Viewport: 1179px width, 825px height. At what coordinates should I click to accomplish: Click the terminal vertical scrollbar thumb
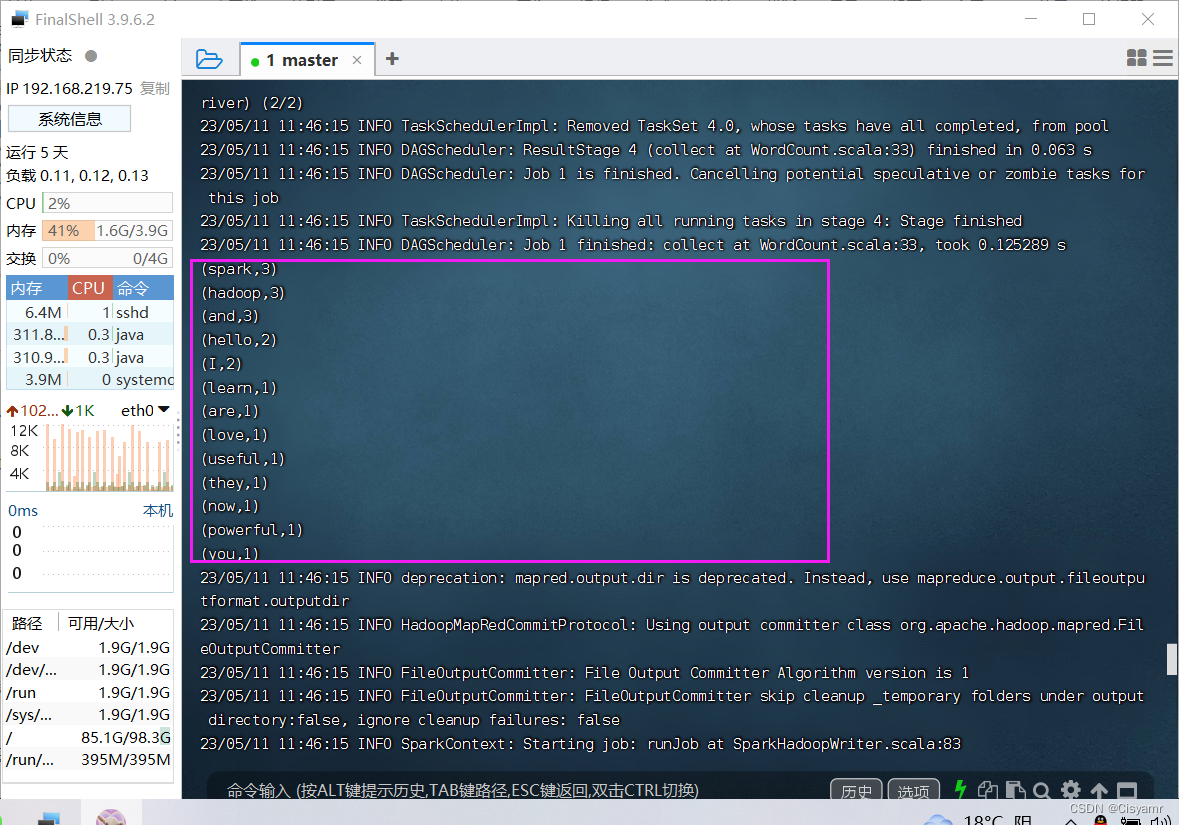1171,660
